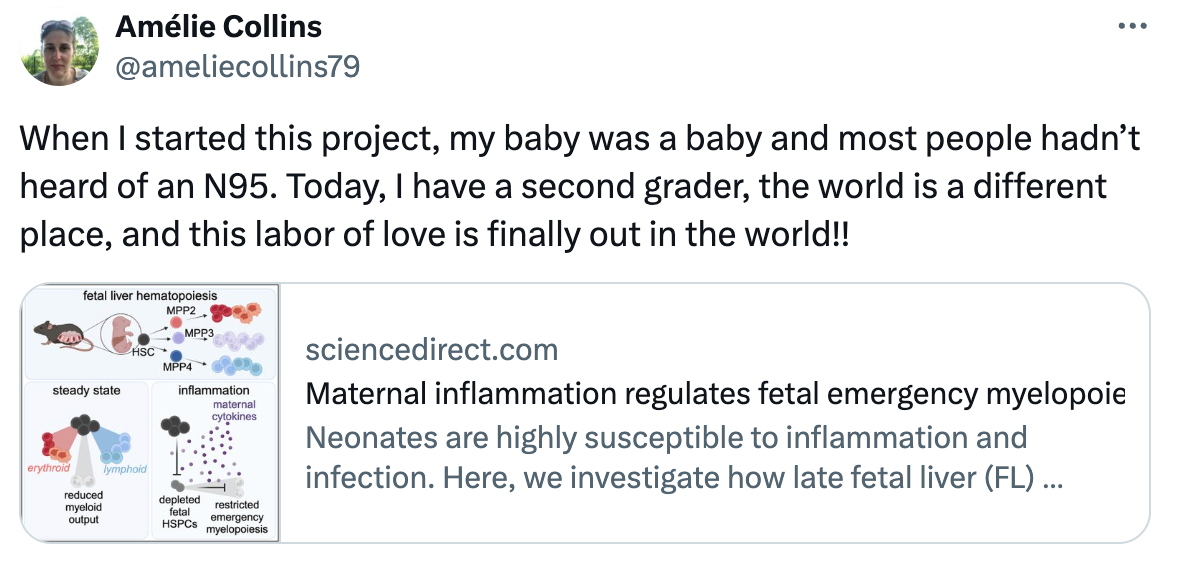Click the 'steady state' panel label
This screenshot has height=578, width=1180.
[x=85, y=390]
